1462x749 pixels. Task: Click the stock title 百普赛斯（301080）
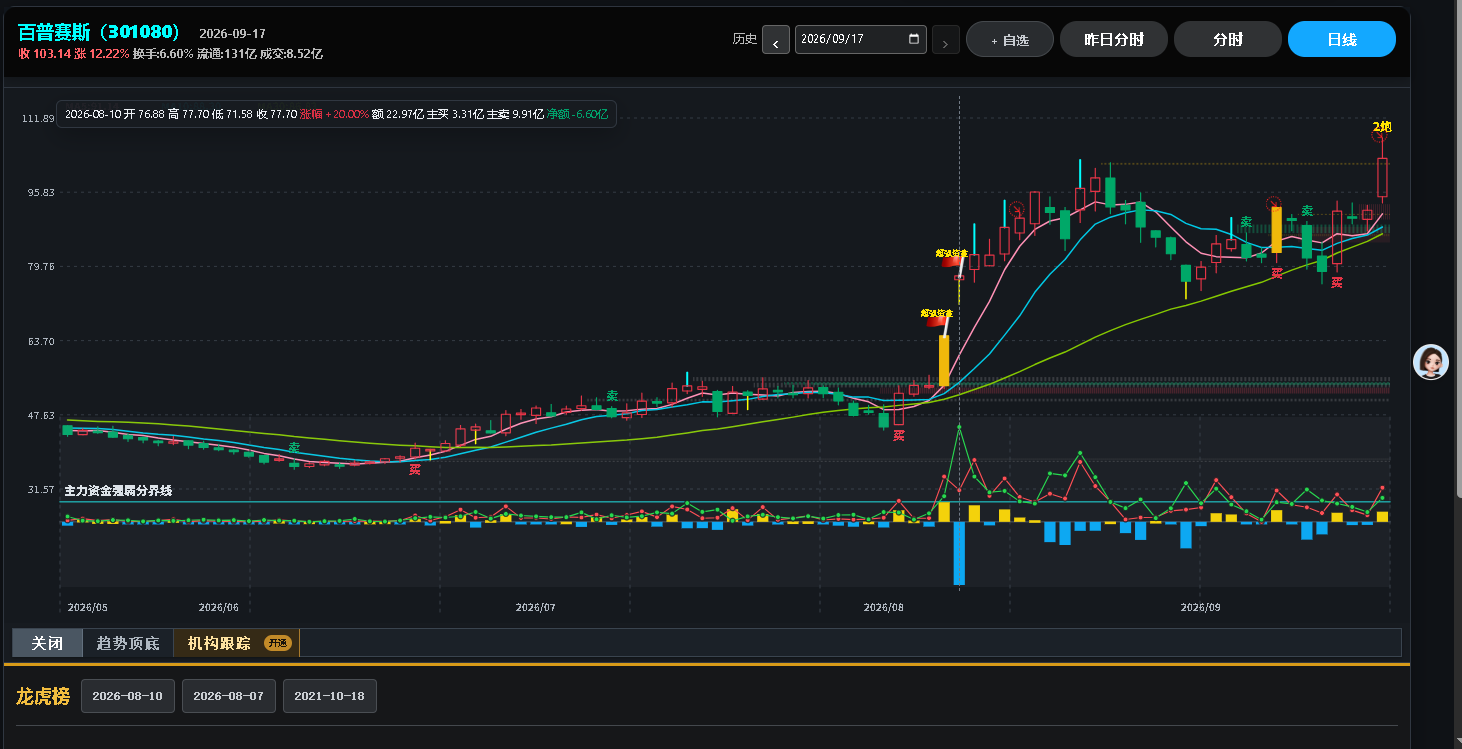click(x=100, y=32)
